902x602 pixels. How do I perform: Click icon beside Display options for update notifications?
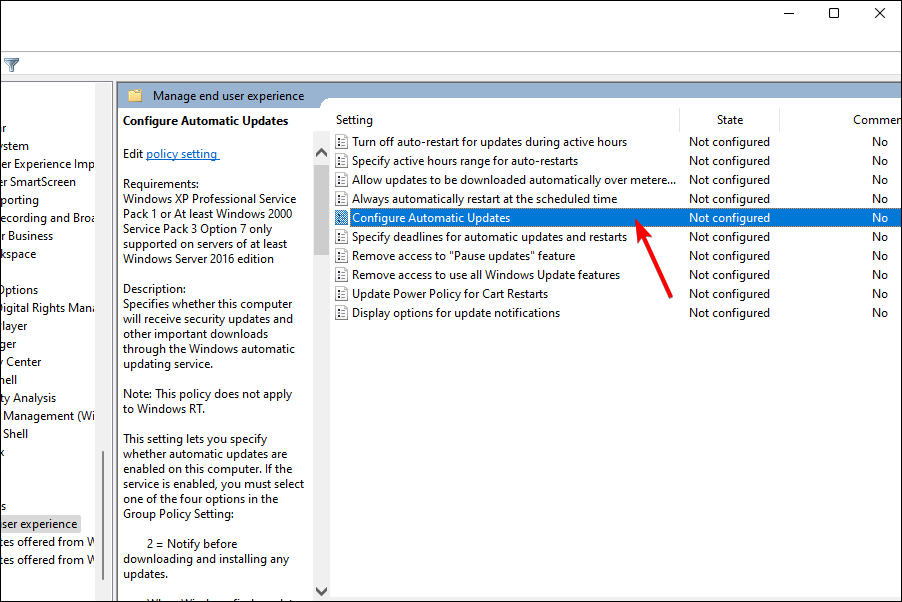pyautogui.click(x=342, y=313)
